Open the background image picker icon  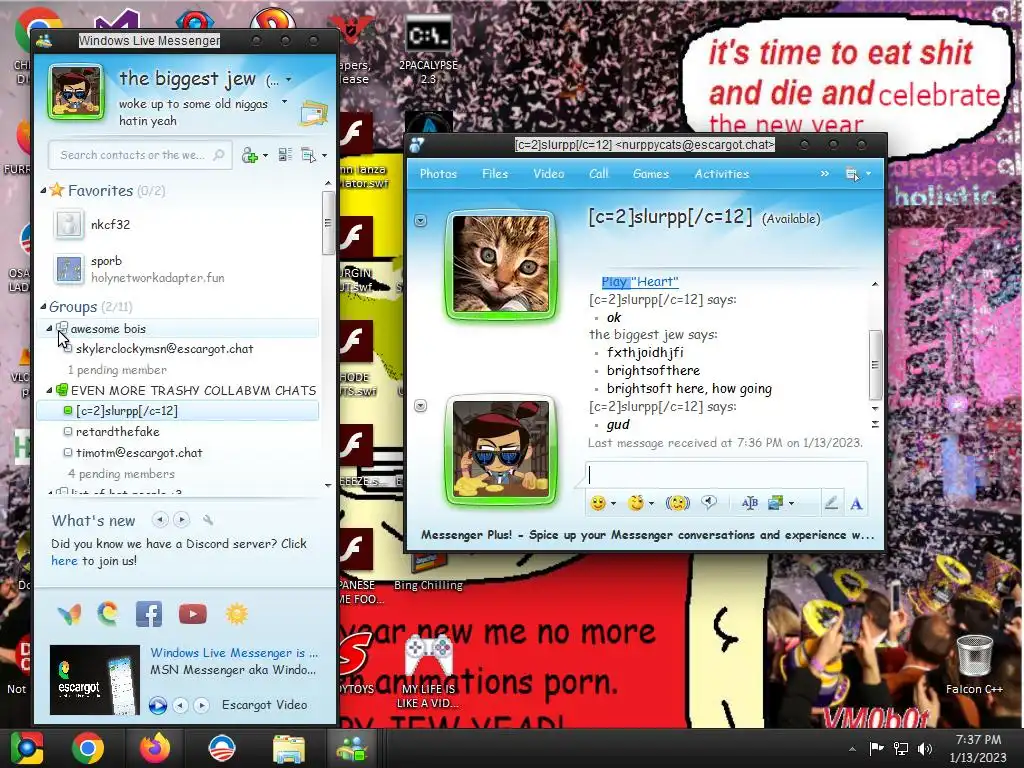776,503
